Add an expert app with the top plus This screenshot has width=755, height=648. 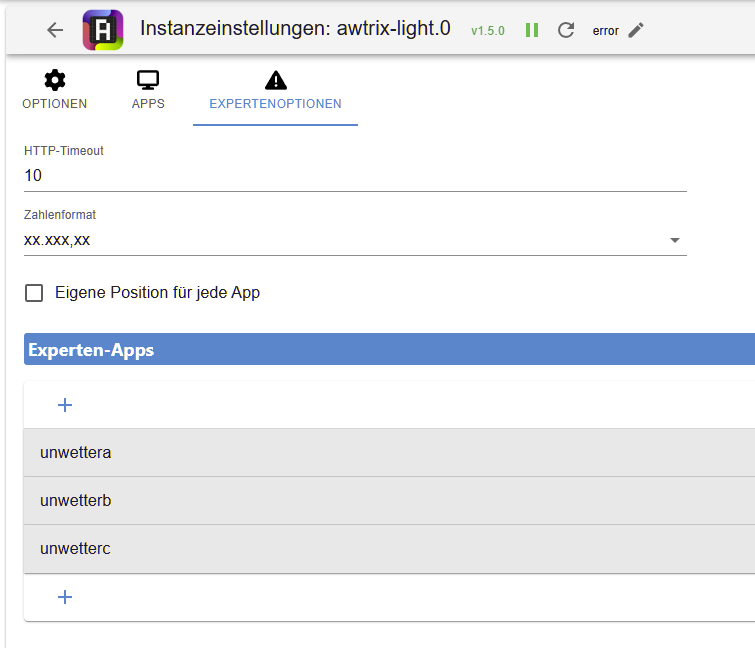coord(65,405)
